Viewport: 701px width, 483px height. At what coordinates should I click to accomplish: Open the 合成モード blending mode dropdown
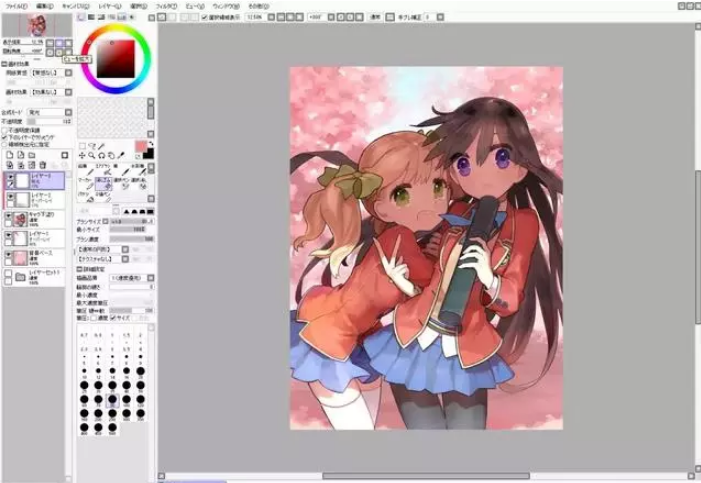(x=68, y=112)
